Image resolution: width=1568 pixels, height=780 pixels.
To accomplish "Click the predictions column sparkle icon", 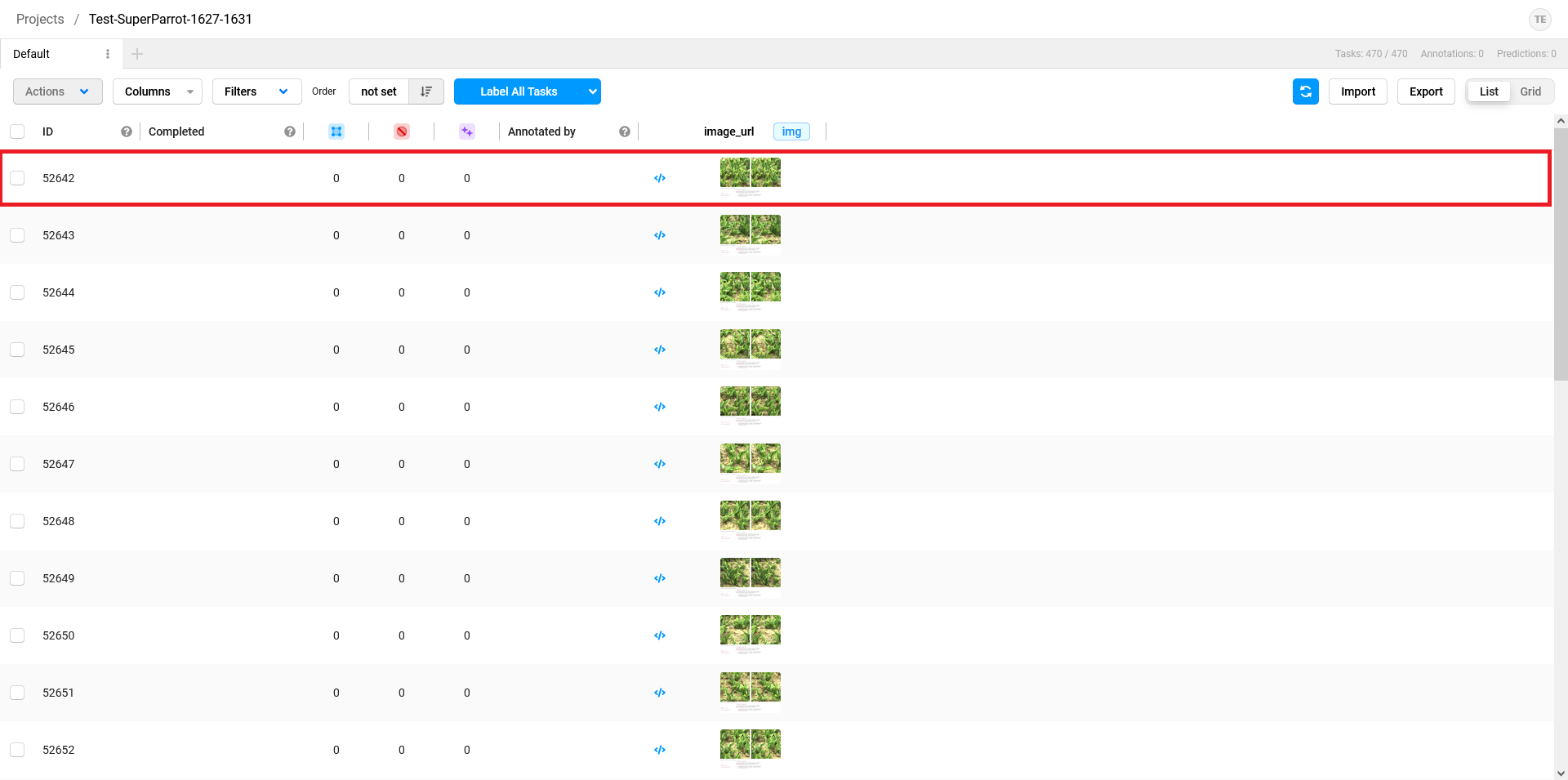I will [466, 131].
